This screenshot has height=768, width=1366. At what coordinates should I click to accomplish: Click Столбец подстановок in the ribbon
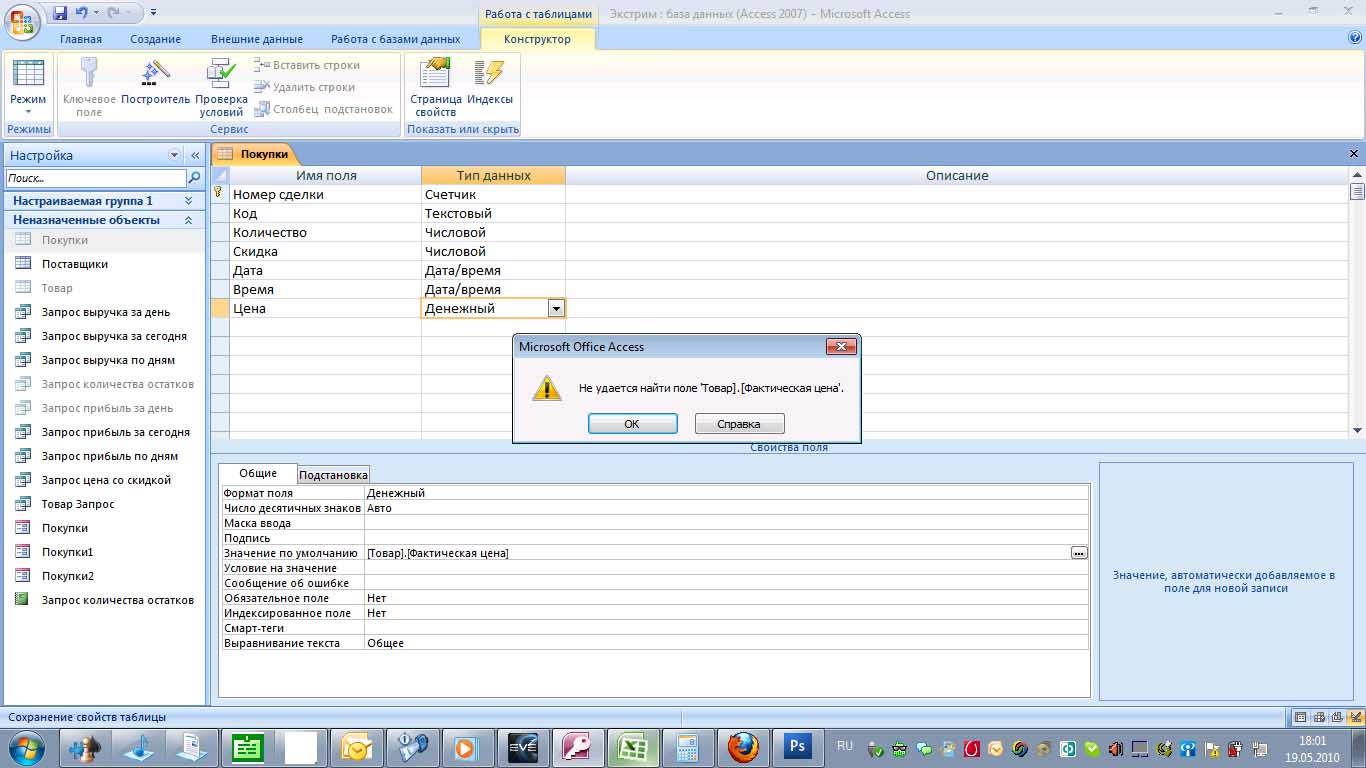tap(324, 109)
